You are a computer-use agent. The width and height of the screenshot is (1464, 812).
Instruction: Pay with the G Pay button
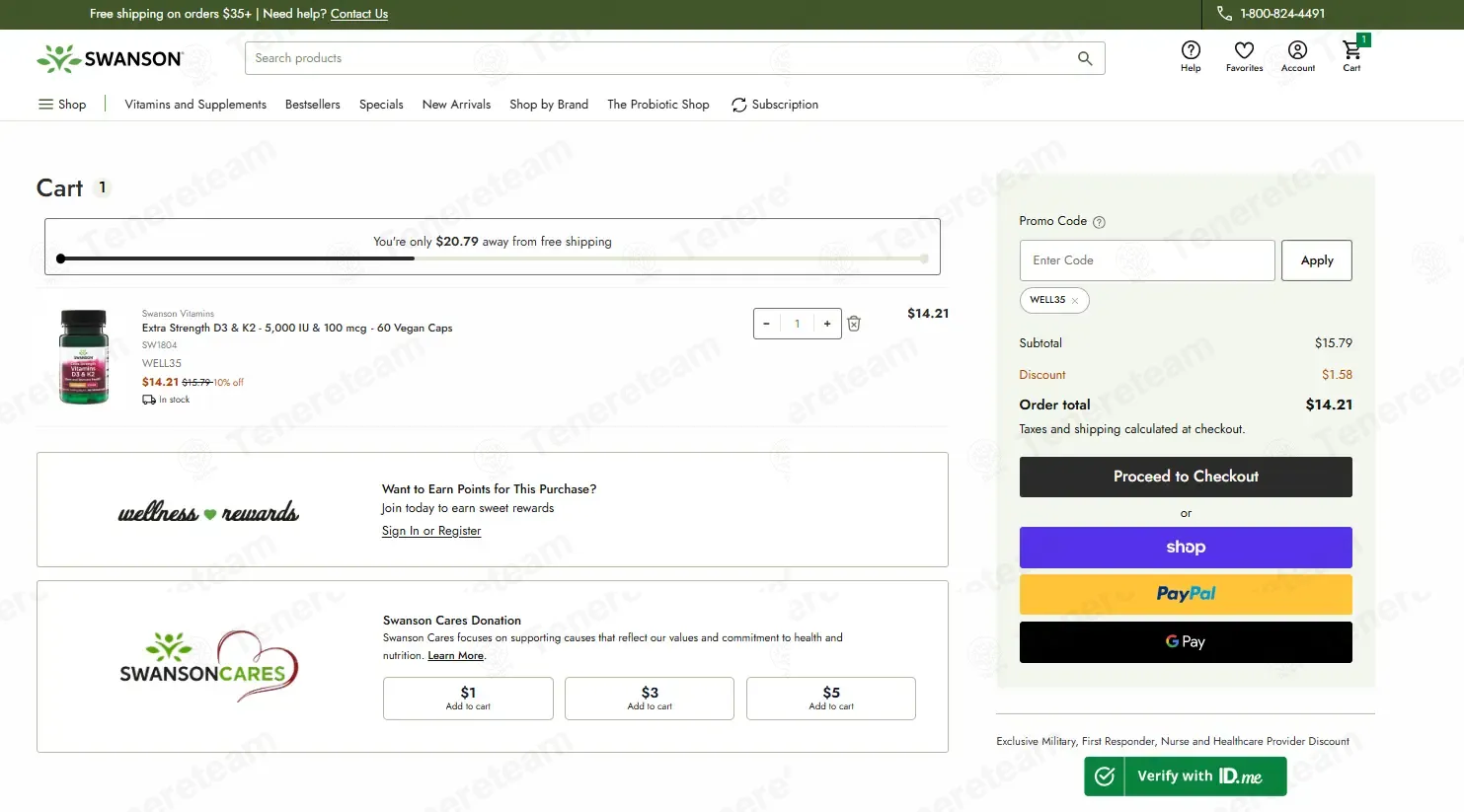pyautogui.click(x=1186, y=642)
